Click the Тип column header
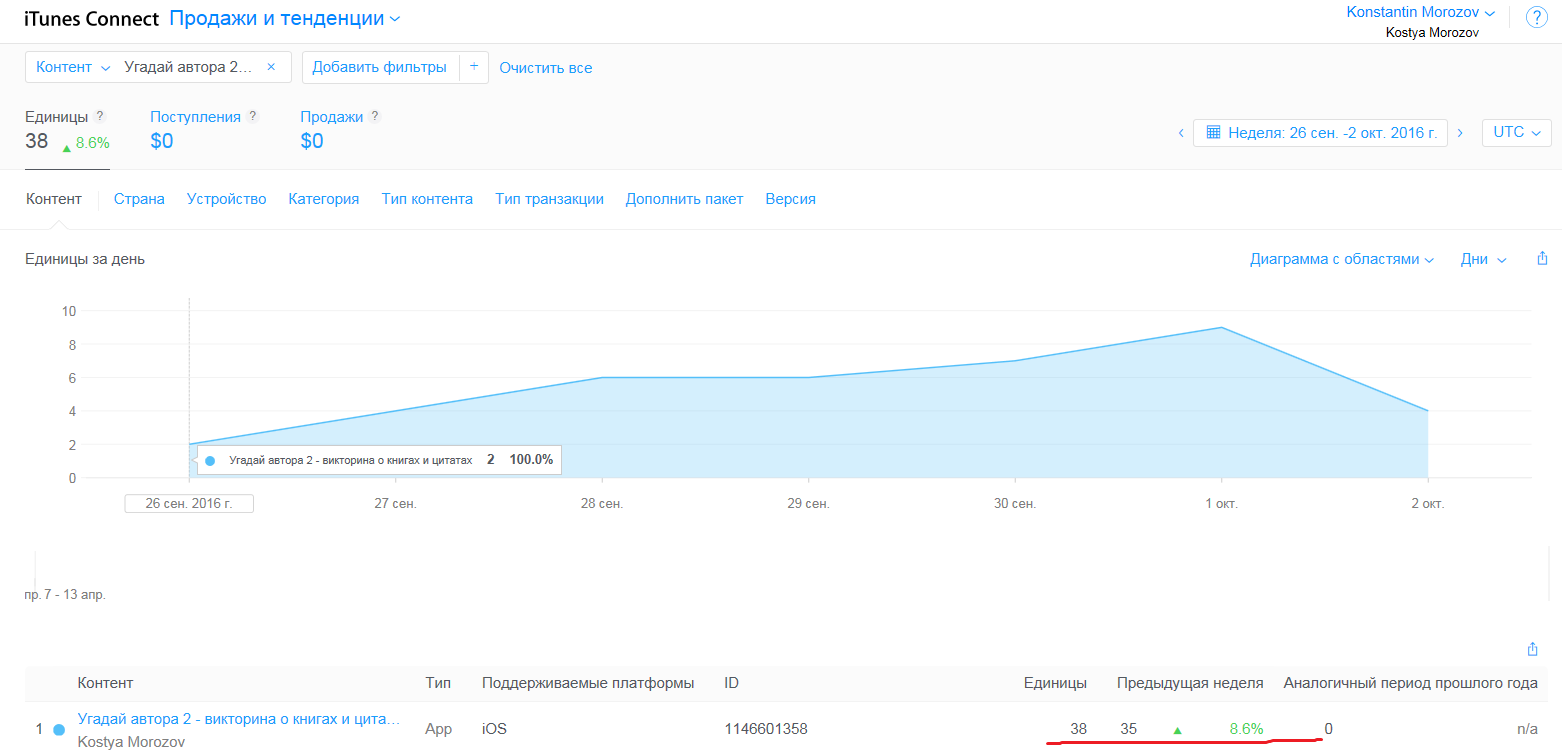The width and height of the screenshot is (1562, 754). click(438, 683)
